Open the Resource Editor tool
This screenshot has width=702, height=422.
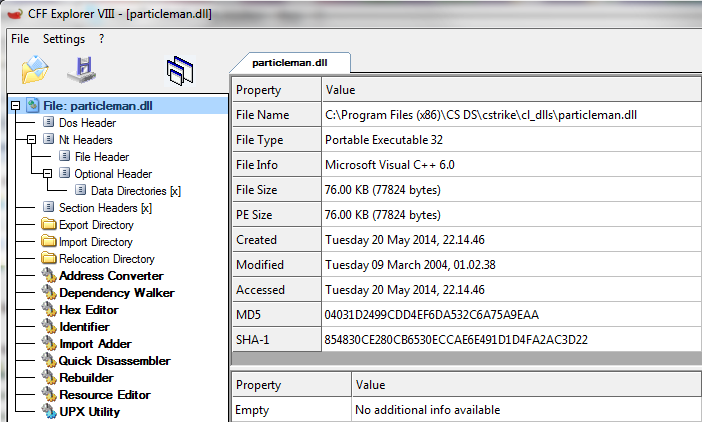[105, 395]
